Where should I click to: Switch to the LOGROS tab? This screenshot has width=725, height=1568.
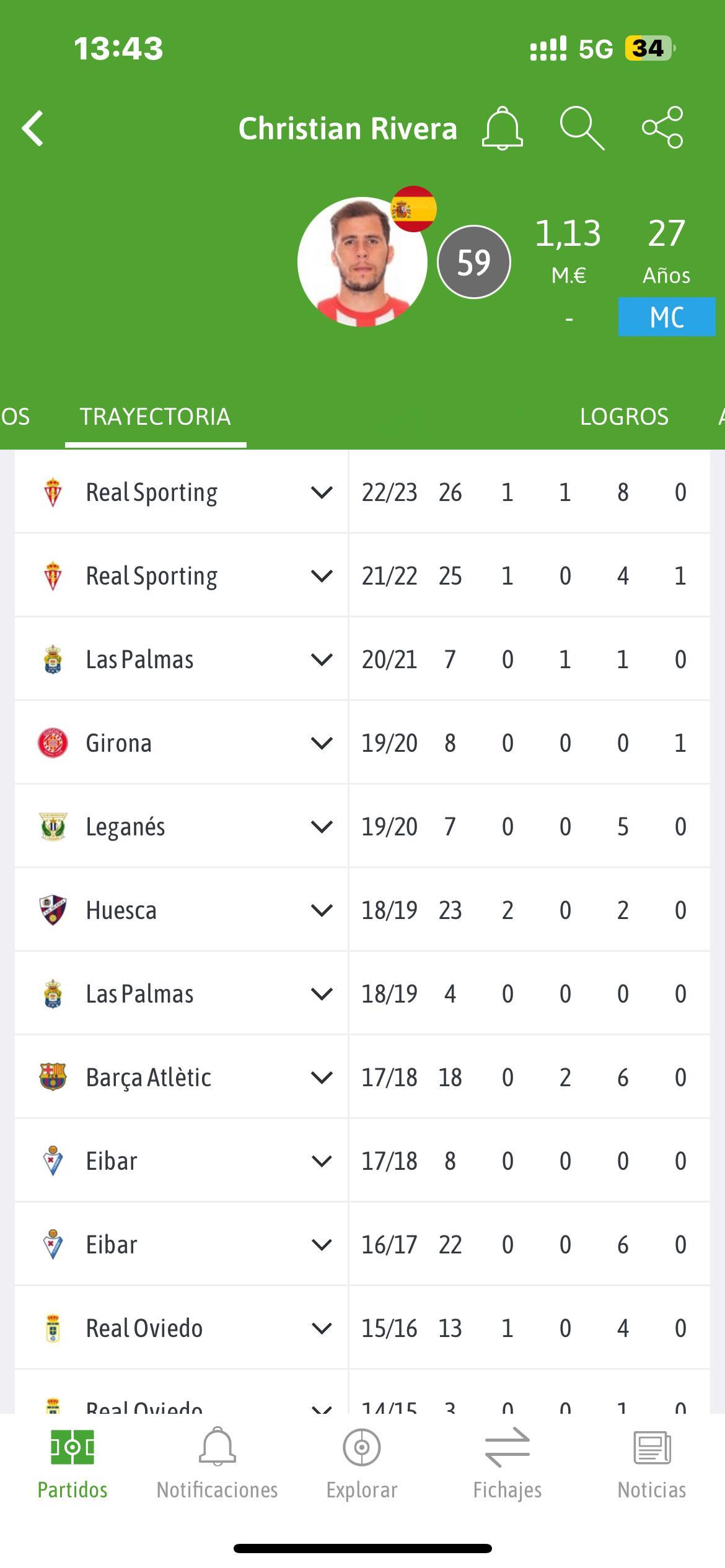pyautogui.click(x=624, y=416)
